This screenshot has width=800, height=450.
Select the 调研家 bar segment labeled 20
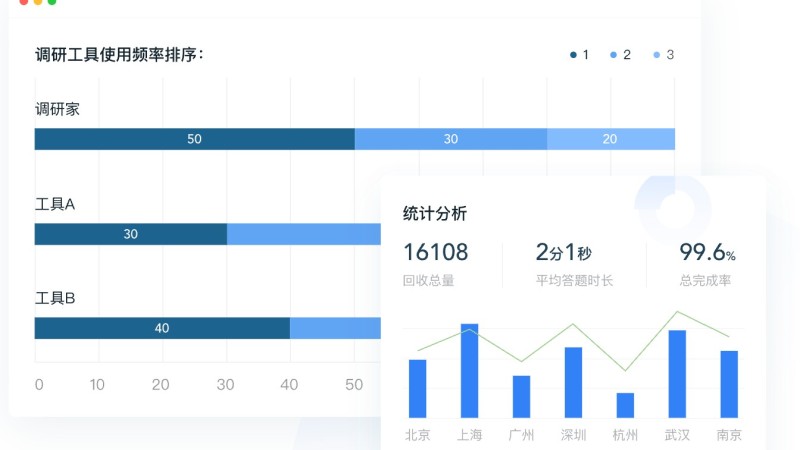pos(611,139)
